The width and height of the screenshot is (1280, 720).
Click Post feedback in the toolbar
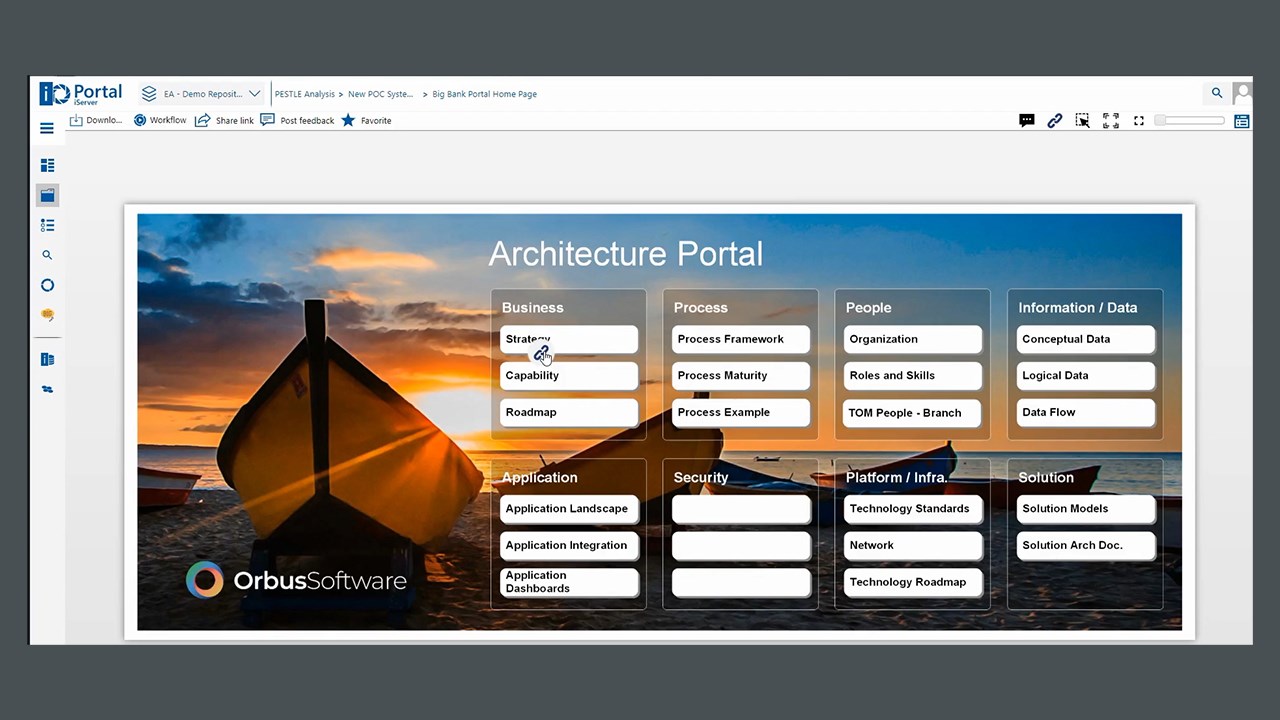pos(297,120)
